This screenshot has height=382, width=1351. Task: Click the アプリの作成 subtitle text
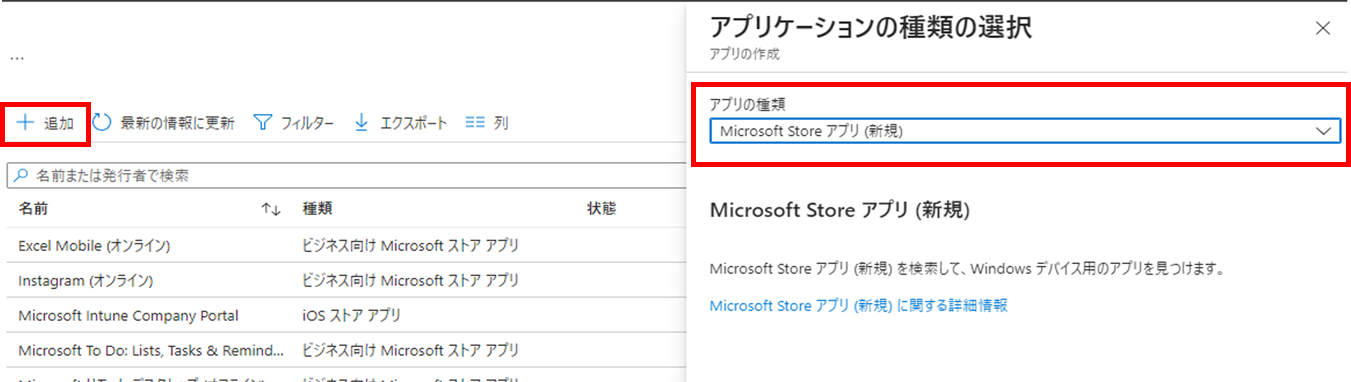pos(744,54)
